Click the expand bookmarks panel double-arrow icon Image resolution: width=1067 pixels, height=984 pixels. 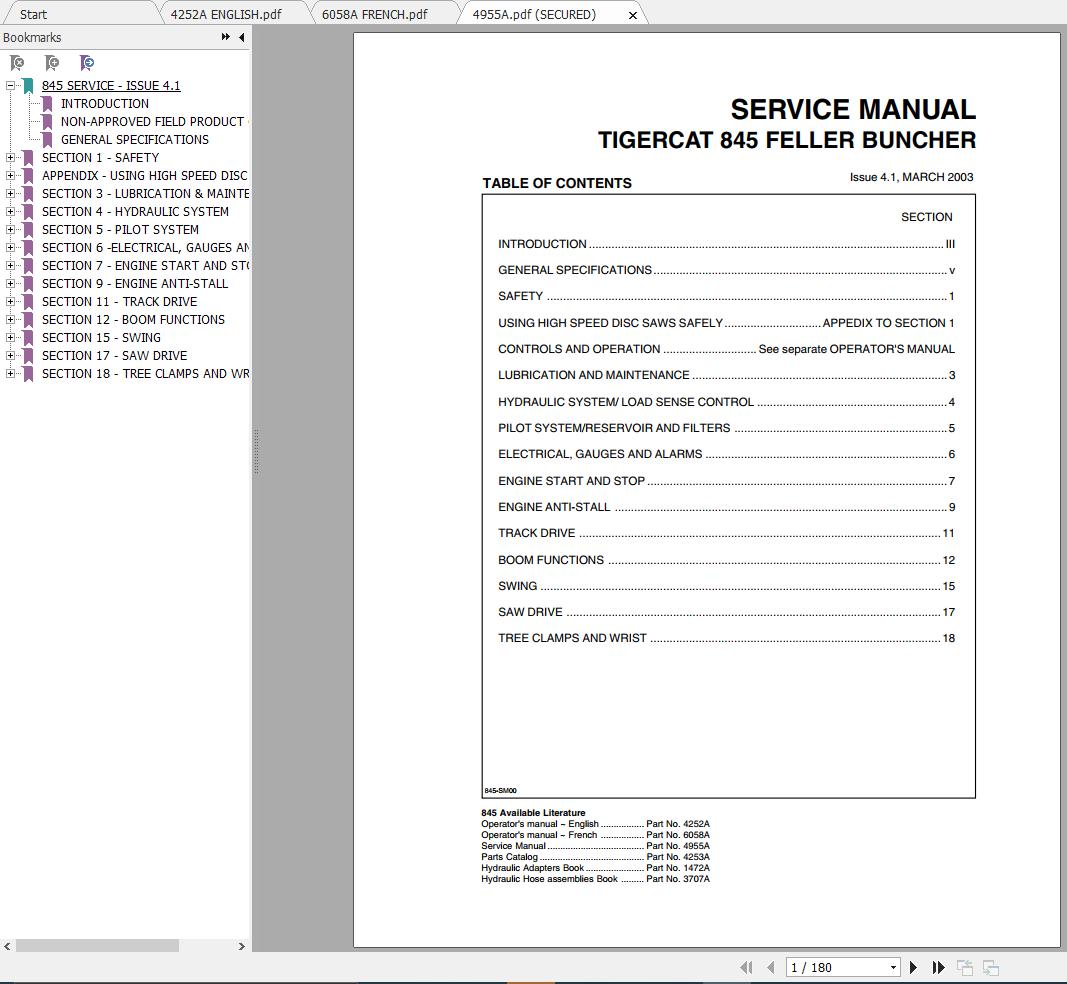pos(226,37)
